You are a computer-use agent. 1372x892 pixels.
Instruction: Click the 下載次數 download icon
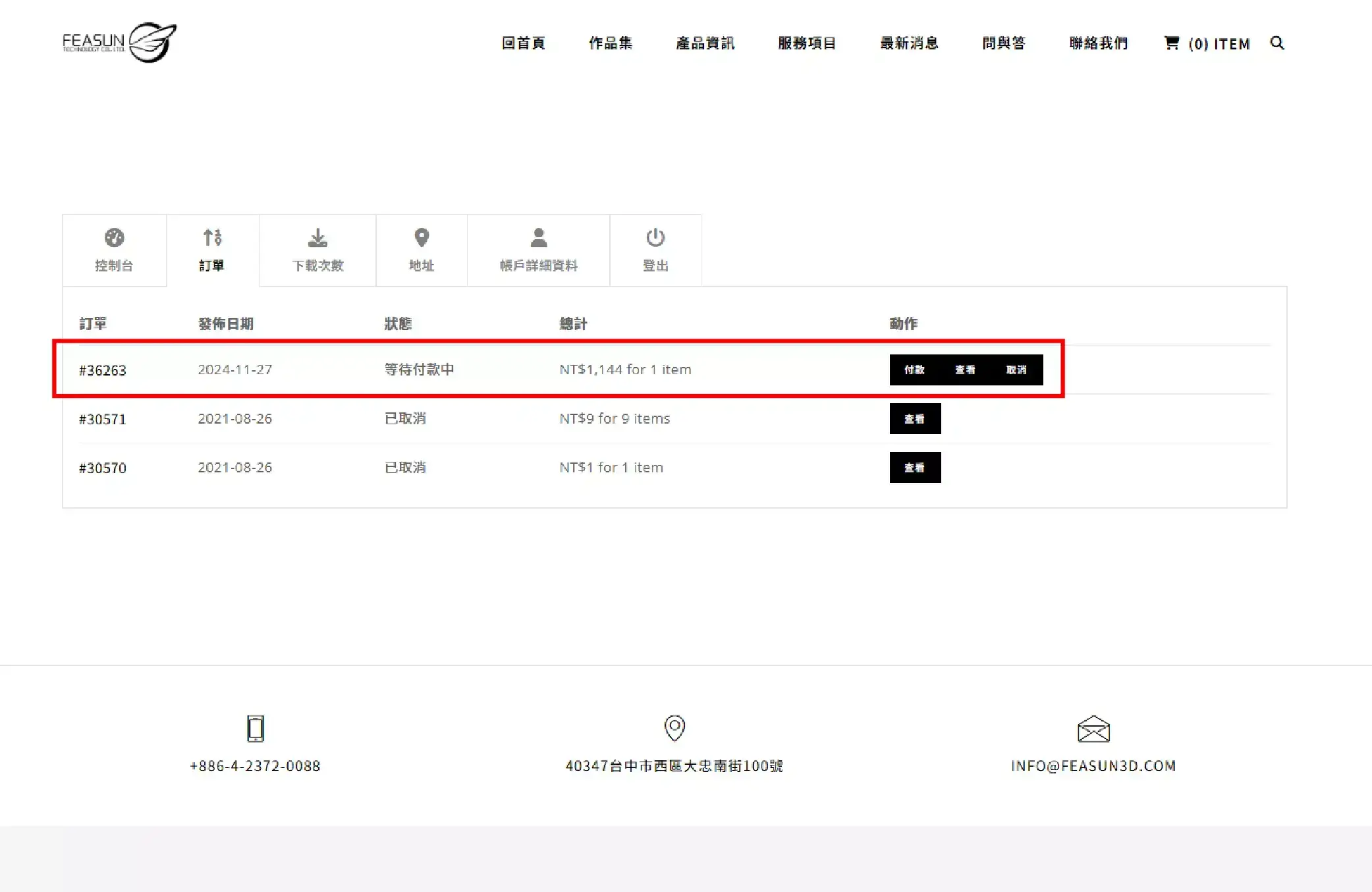pos(317,237)
